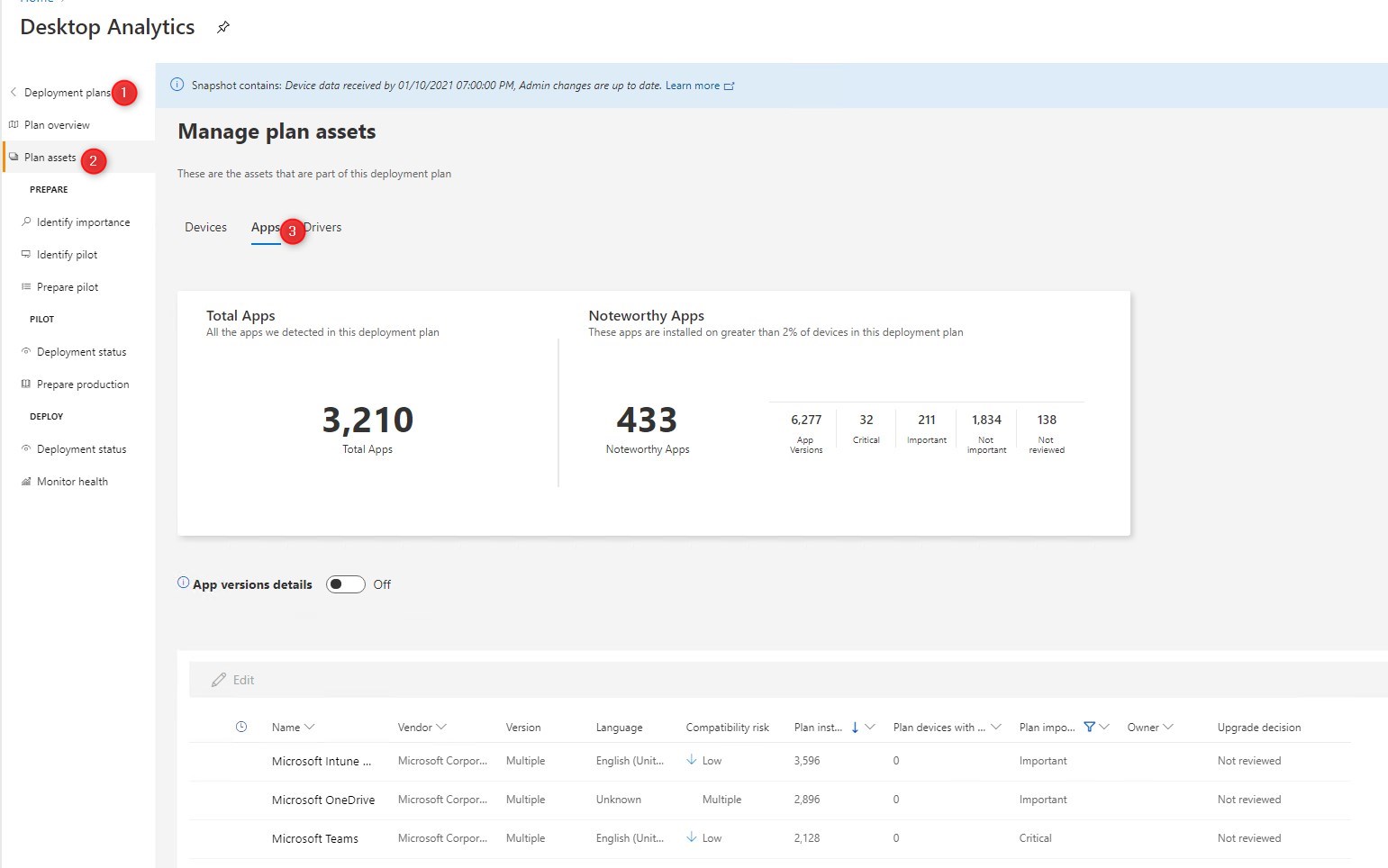Click the snapshot info icon in banner
Viewport: 1388px width, 868px height.
[177, 85]
